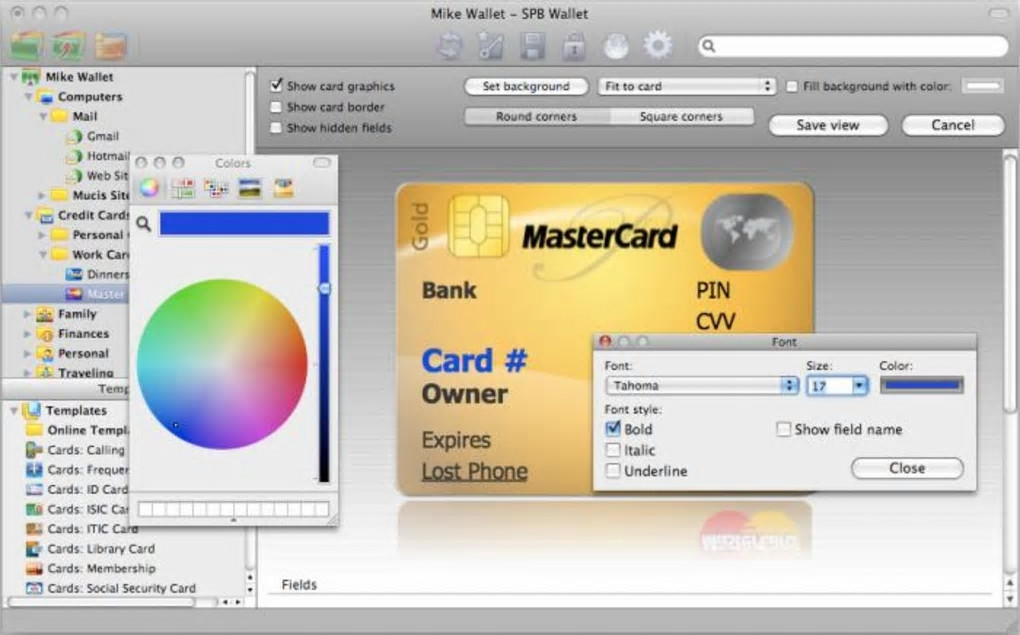Click the search field in toolbar
Image resolution: width=1020 pixels, height=635 pixels.
(853, 46)
